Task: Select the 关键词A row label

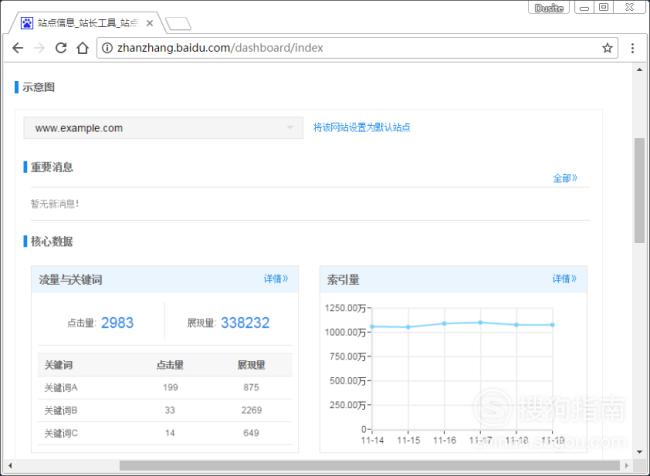Action: [61, 388]
